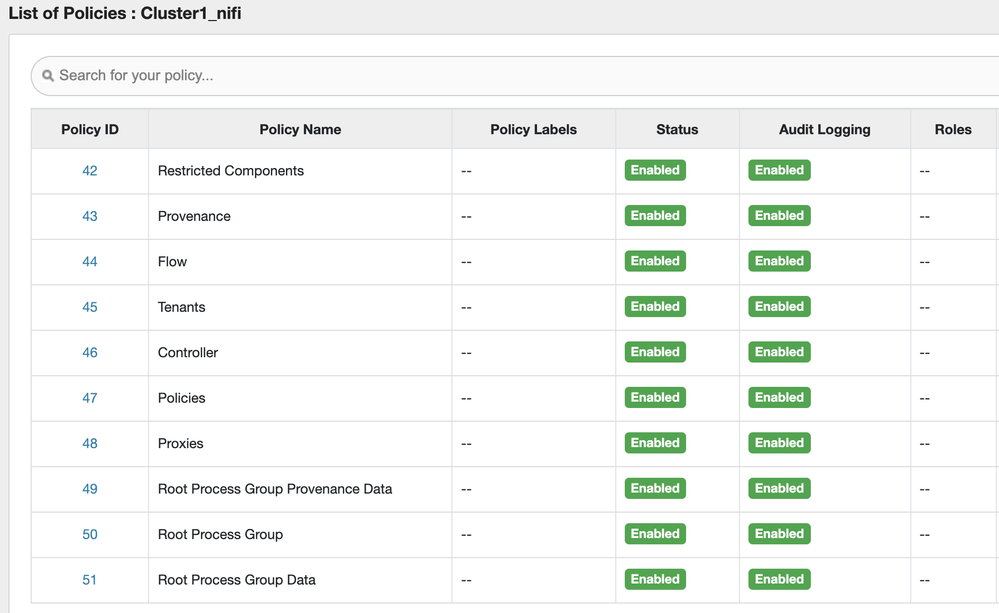Click Status Enabled badge for Flow row
Image resolution: width=999 pixels, height=613 pixels.
click(655, 261)
